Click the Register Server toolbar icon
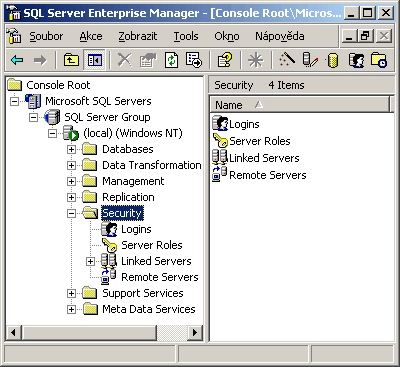 coord(310,60)
